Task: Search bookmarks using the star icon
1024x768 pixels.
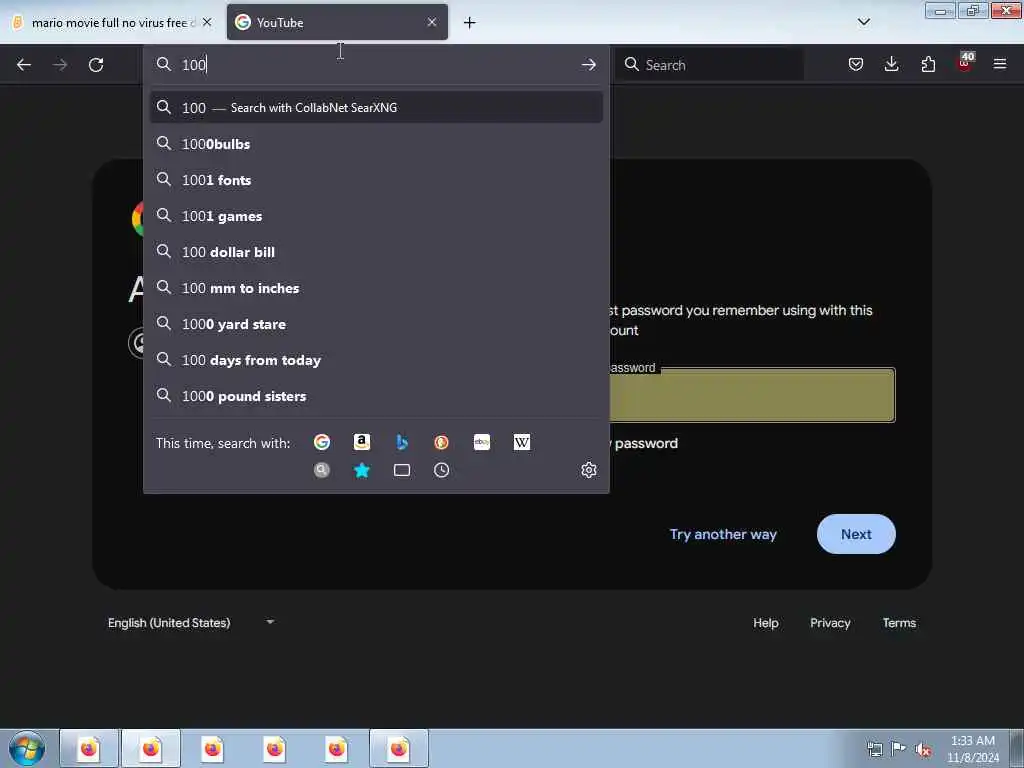Action: (x=362, y=470)
